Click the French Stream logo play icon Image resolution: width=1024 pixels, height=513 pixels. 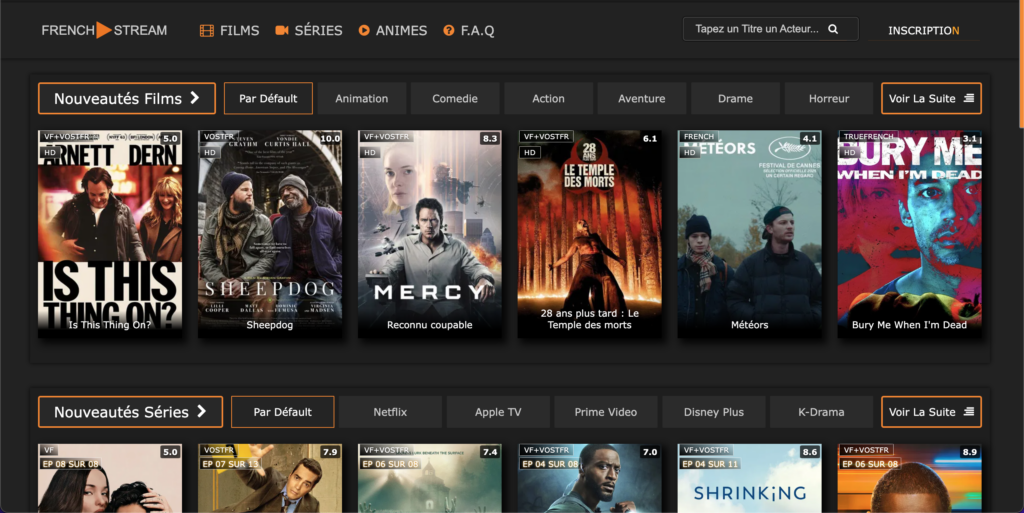(103, 30)
